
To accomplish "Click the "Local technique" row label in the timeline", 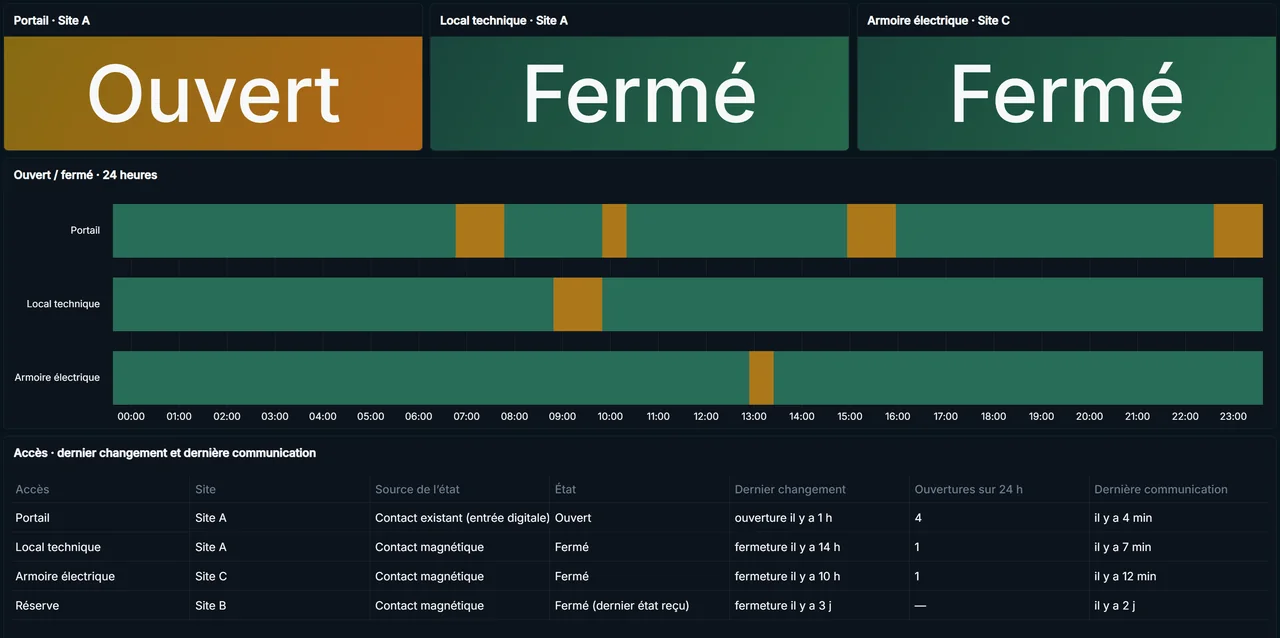I will [63, 304].
